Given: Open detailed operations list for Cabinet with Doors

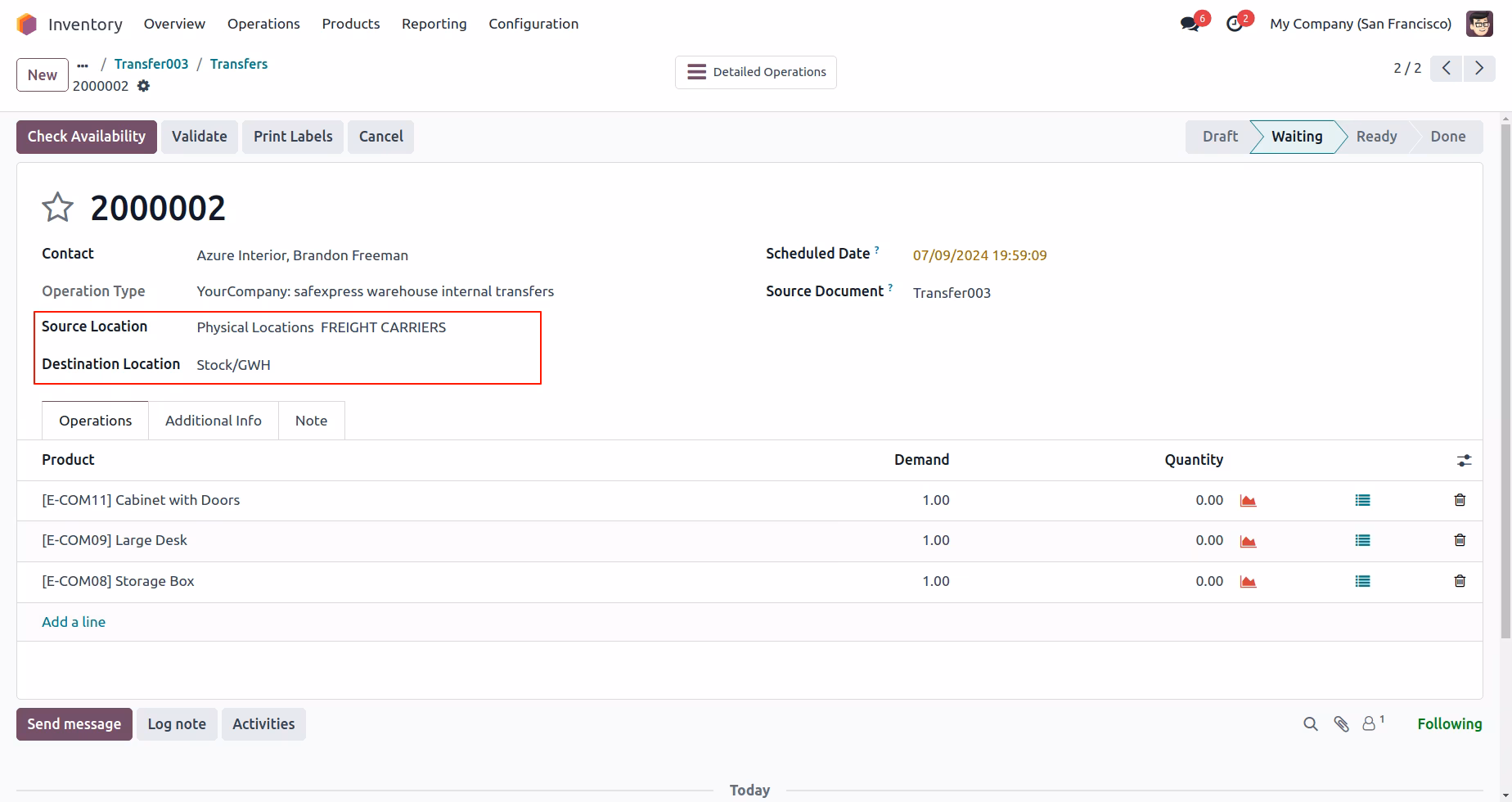Looking at the screenshot, I should (1362, 500).
